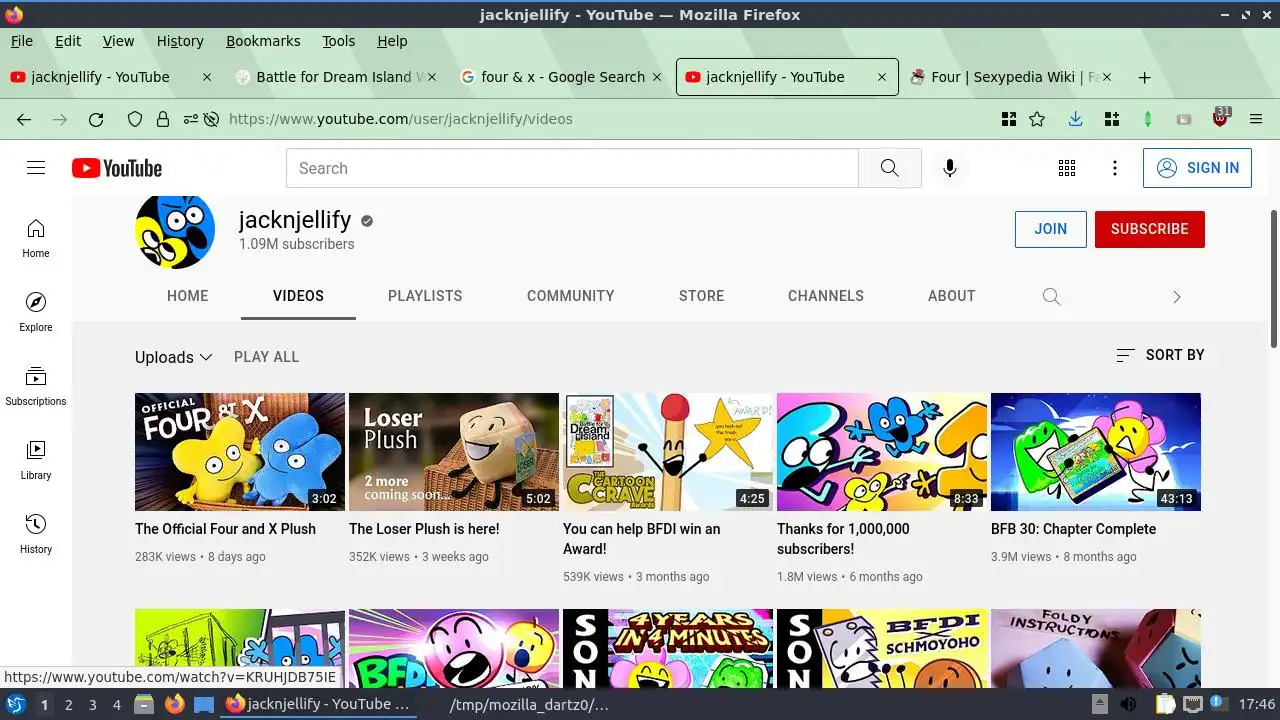Click PLAY ALL
This screenshot has width=1280, height=720.
266,357
